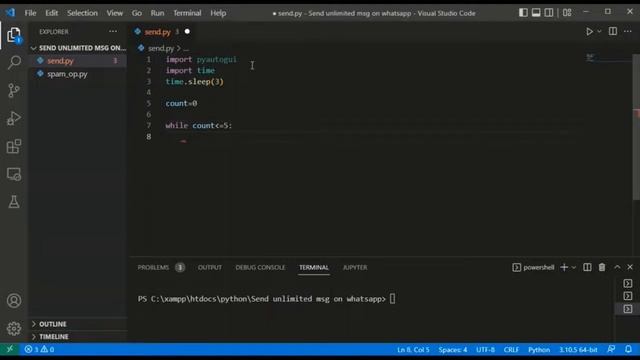Viewport: 640px width, 360px height.
Task: Click UTF-8 encoding selector
Action: pyautogui.click(x=485, y=350)
